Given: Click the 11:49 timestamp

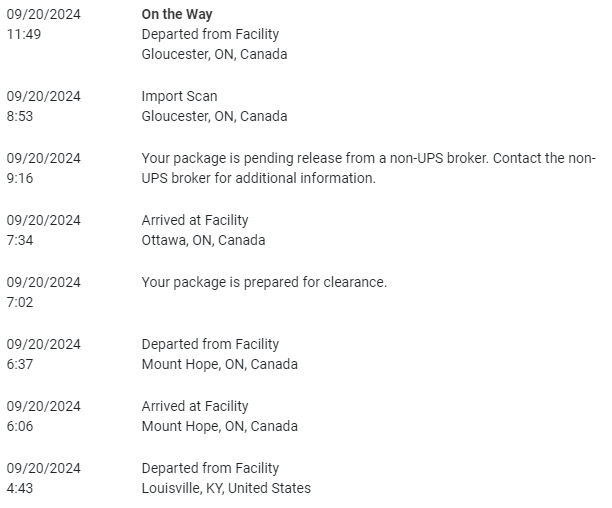Looking at the screenshot, I should [x=23, y=34].
